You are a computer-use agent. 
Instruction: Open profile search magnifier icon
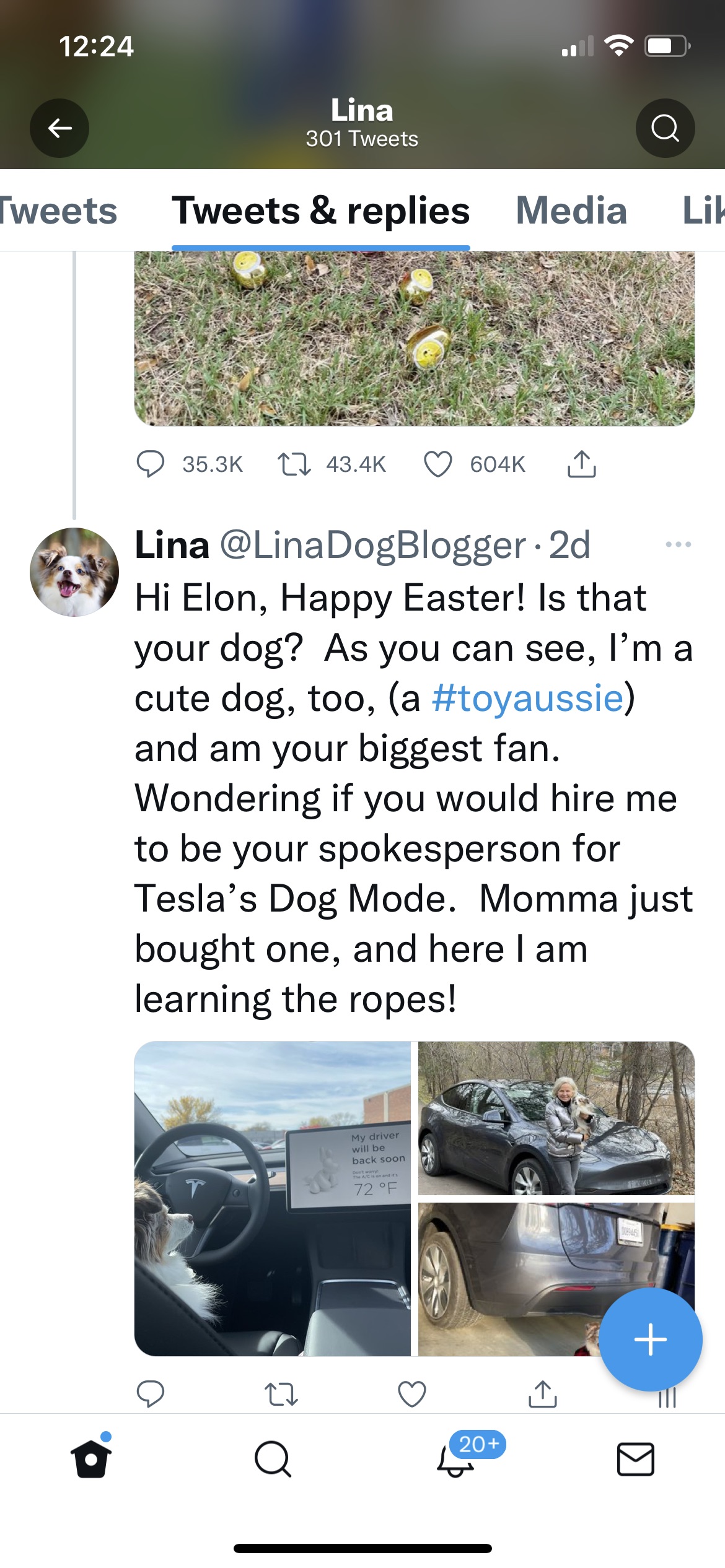point(665,128)
